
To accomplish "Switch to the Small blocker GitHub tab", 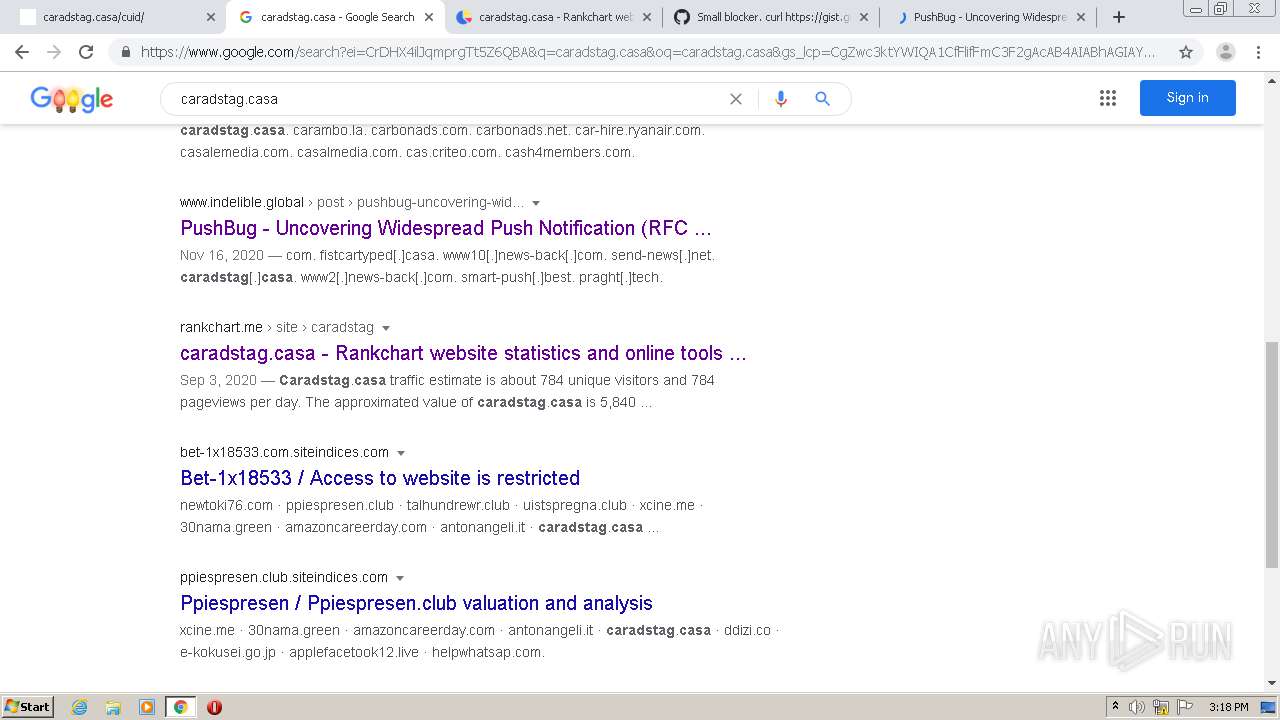I will pos(772,17).
